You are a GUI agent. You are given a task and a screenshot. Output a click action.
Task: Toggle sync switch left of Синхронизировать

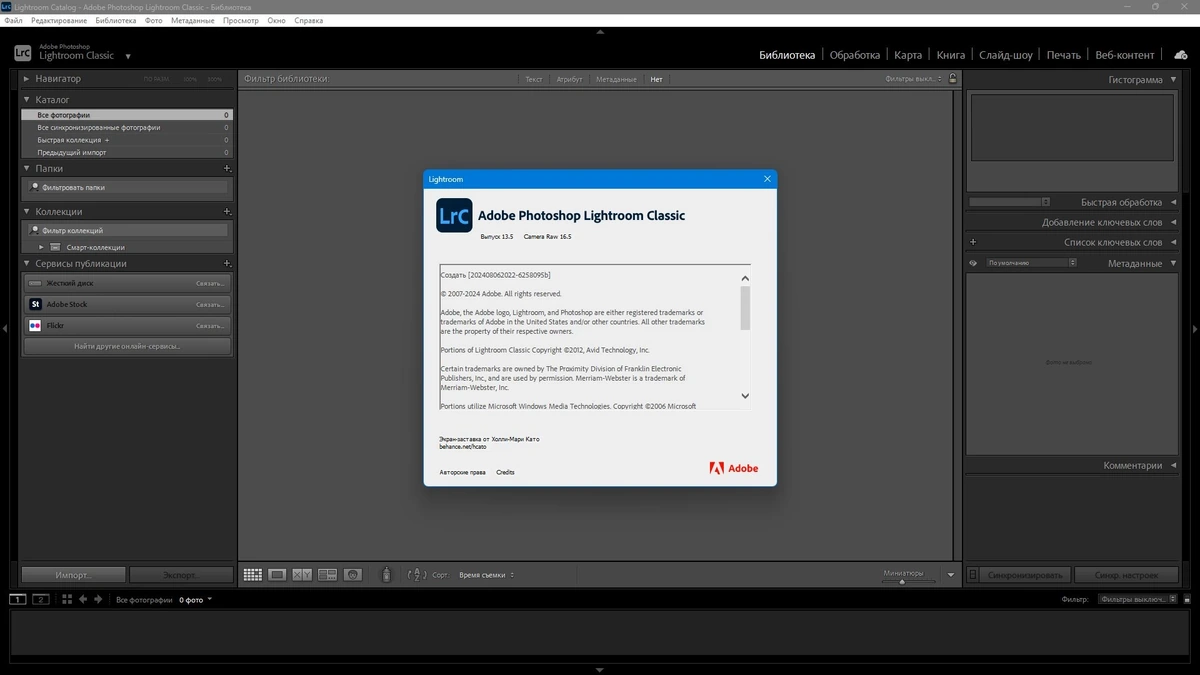975,575
